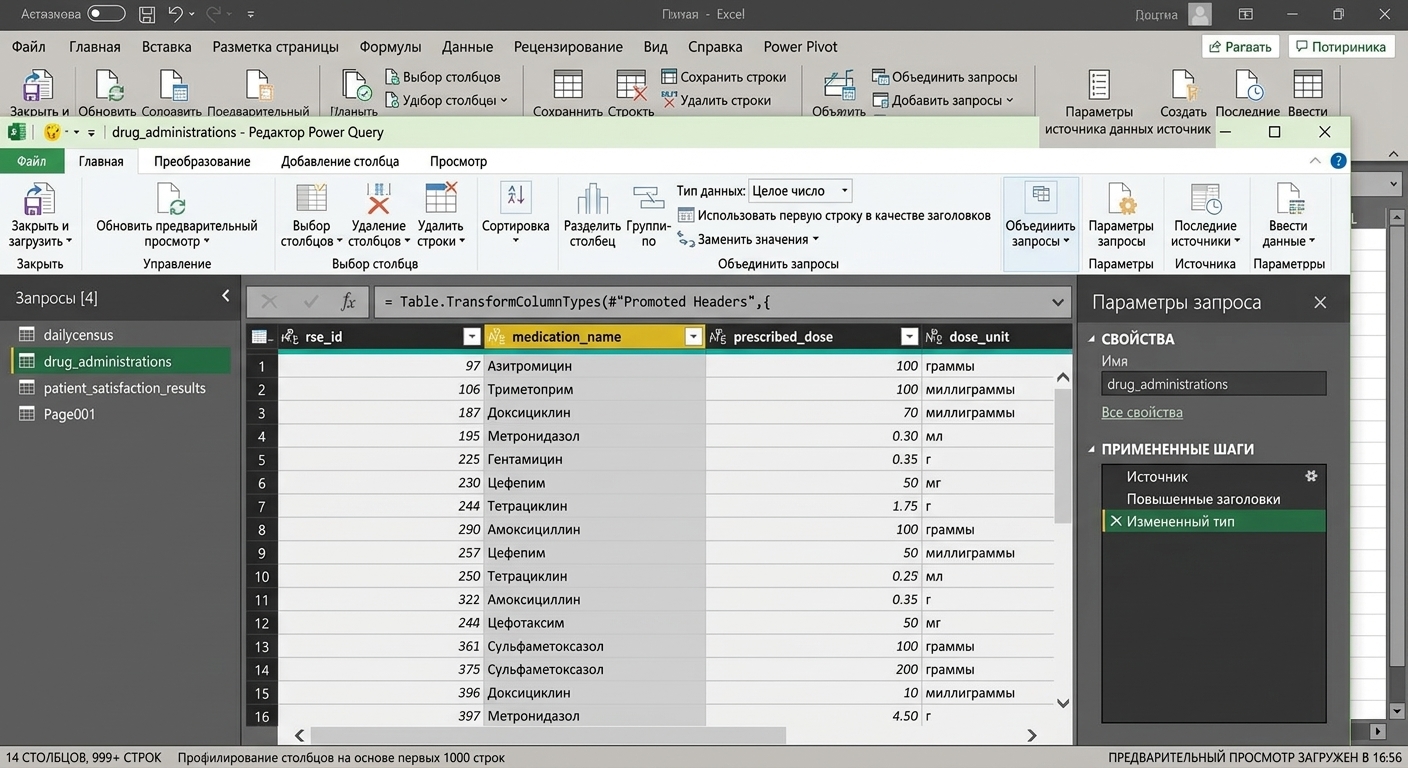Click the Сортировка icon
Viewport: 1408px width, 768px height.
(x=515, y=195)
